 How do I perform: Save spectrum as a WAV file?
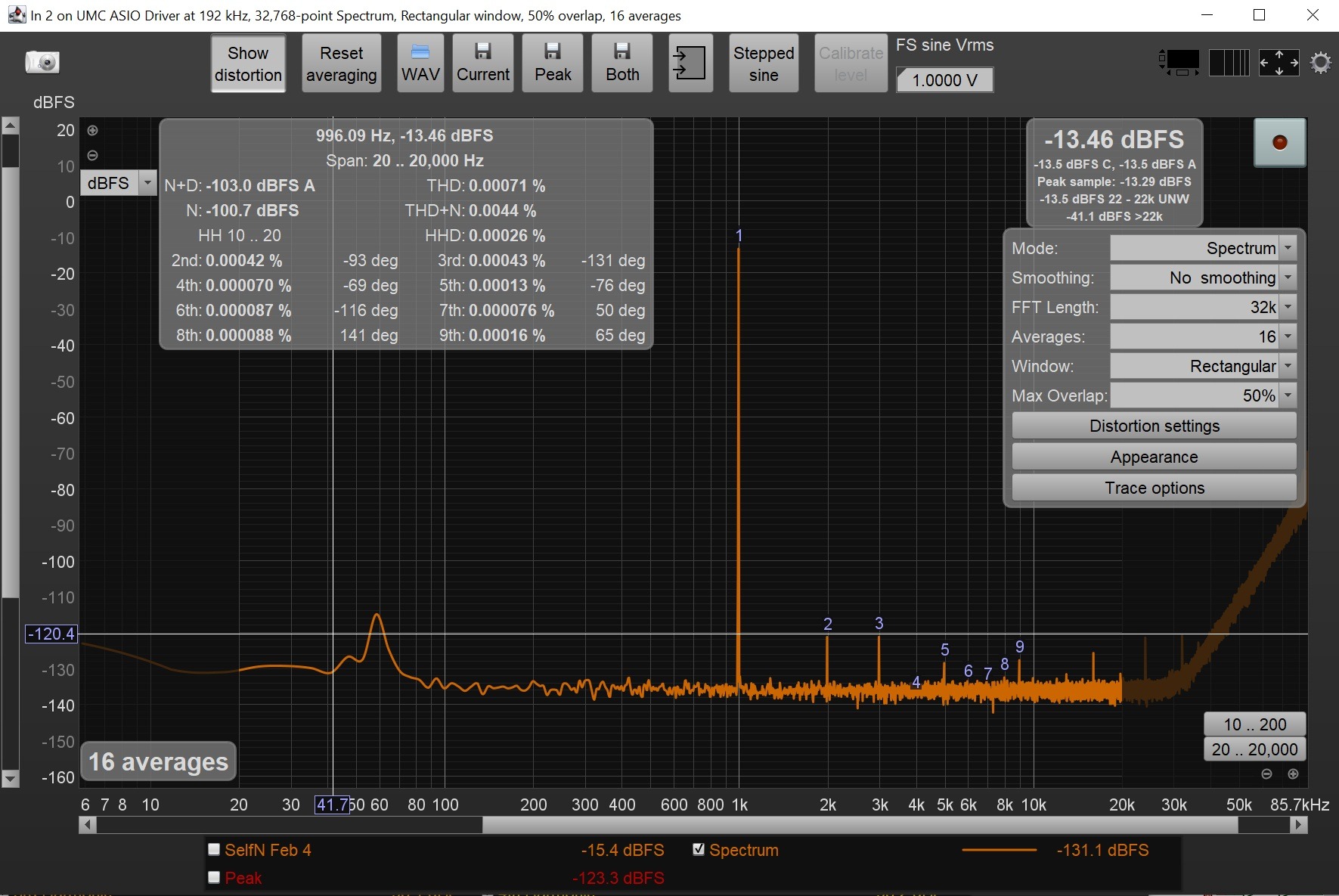(420, 63)
